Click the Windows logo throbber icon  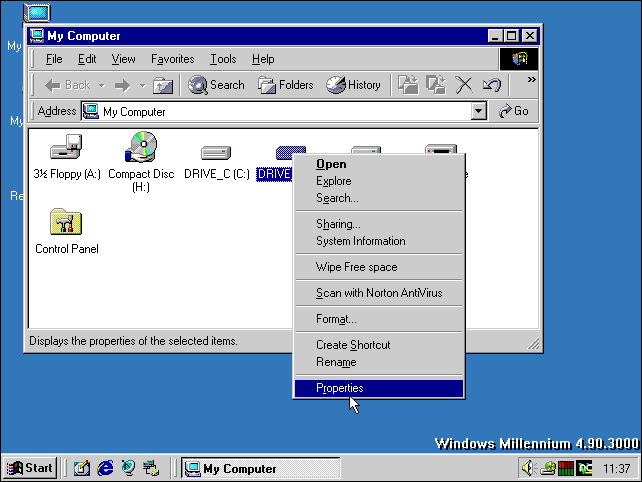(x=519, y=59)
